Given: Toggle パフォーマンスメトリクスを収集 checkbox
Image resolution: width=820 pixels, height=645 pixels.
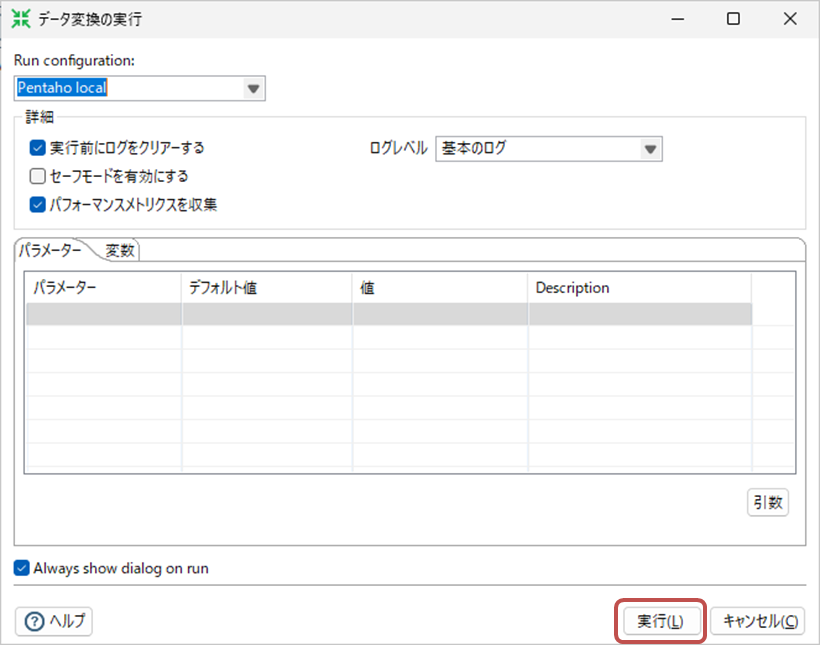Looking at the screenshot, I should tap(38, 205).
